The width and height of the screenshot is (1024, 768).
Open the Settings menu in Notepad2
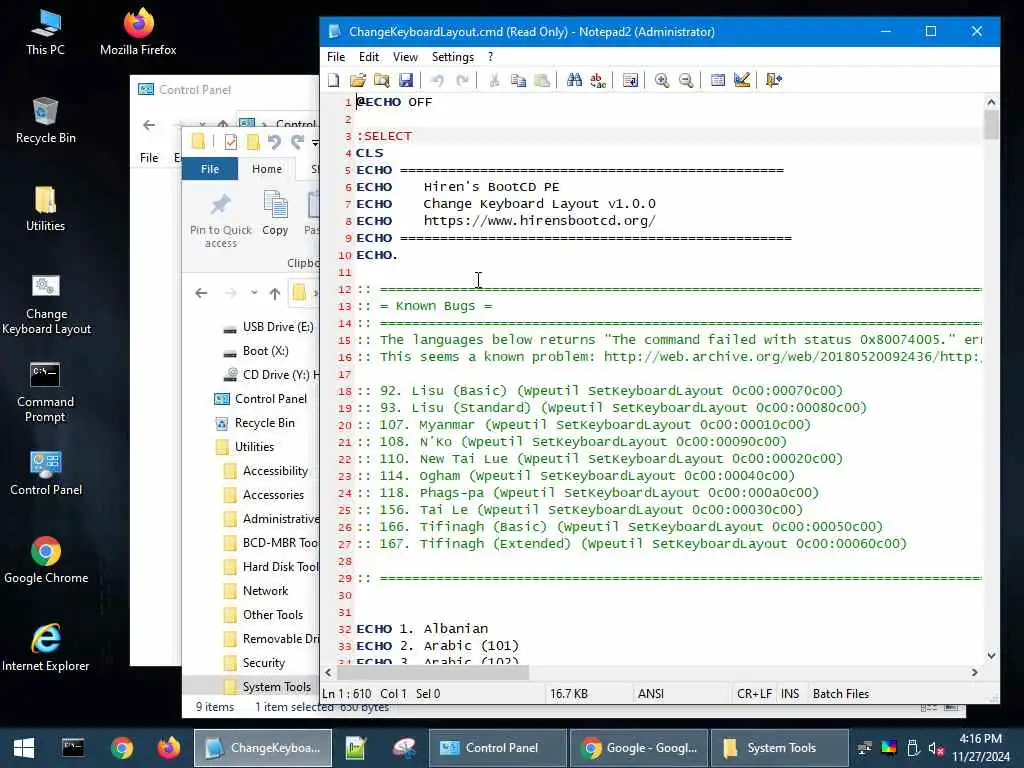coord(453,57)
